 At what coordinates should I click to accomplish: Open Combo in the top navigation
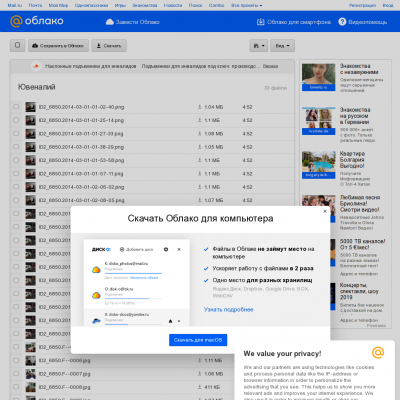[216, 5]
